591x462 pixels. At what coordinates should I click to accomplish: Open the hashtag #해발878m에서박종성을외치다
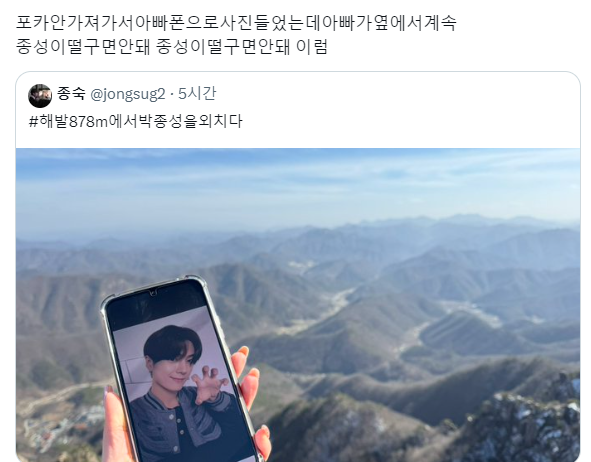[136, 121]
